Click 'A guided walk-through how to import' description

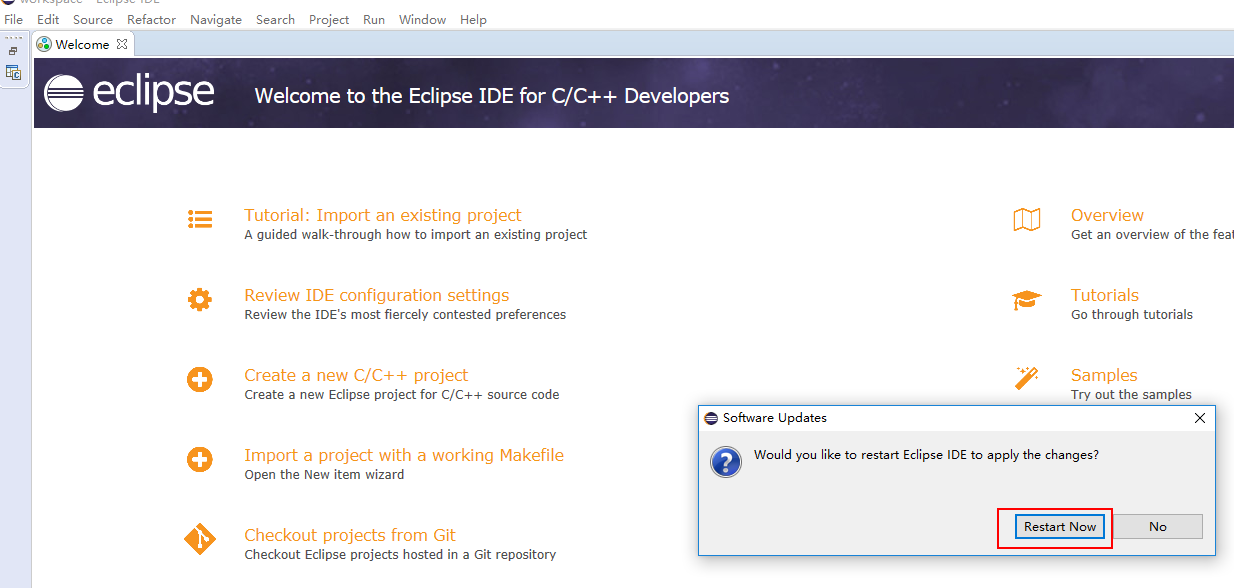pos(416,235)
